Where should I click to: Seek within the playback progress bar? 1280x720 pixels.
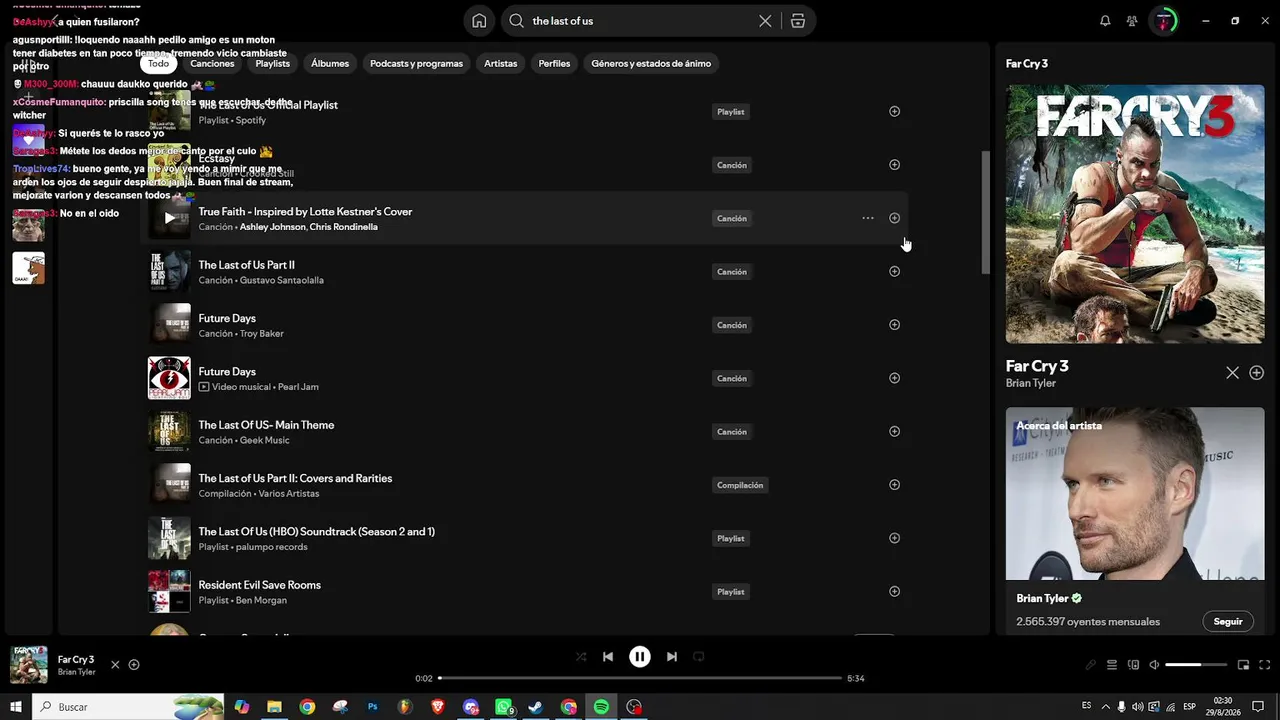pos(640,678)
